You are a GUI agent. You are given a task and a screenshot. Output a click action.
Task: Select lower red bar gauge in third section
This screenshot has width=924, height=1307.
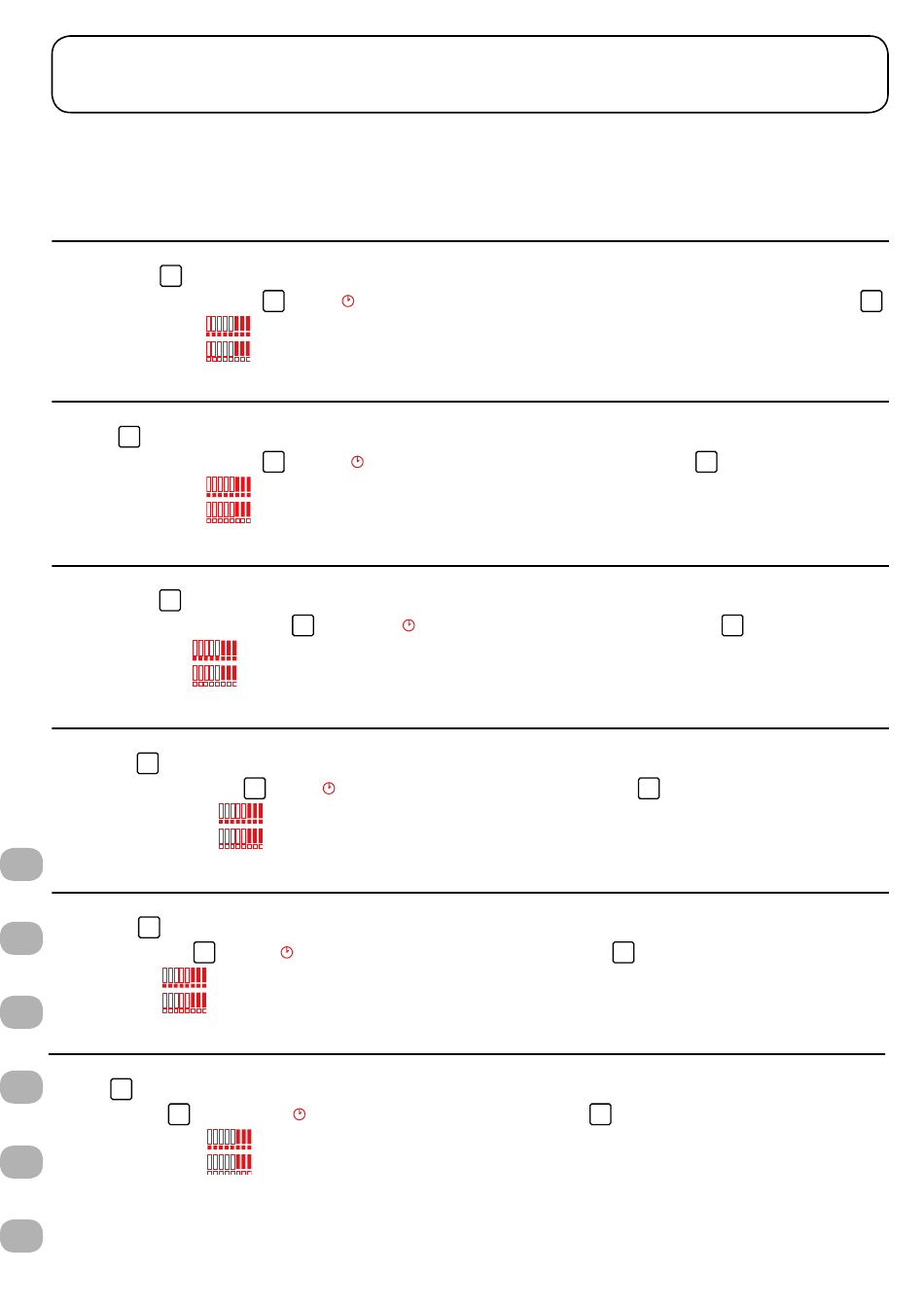215,676
